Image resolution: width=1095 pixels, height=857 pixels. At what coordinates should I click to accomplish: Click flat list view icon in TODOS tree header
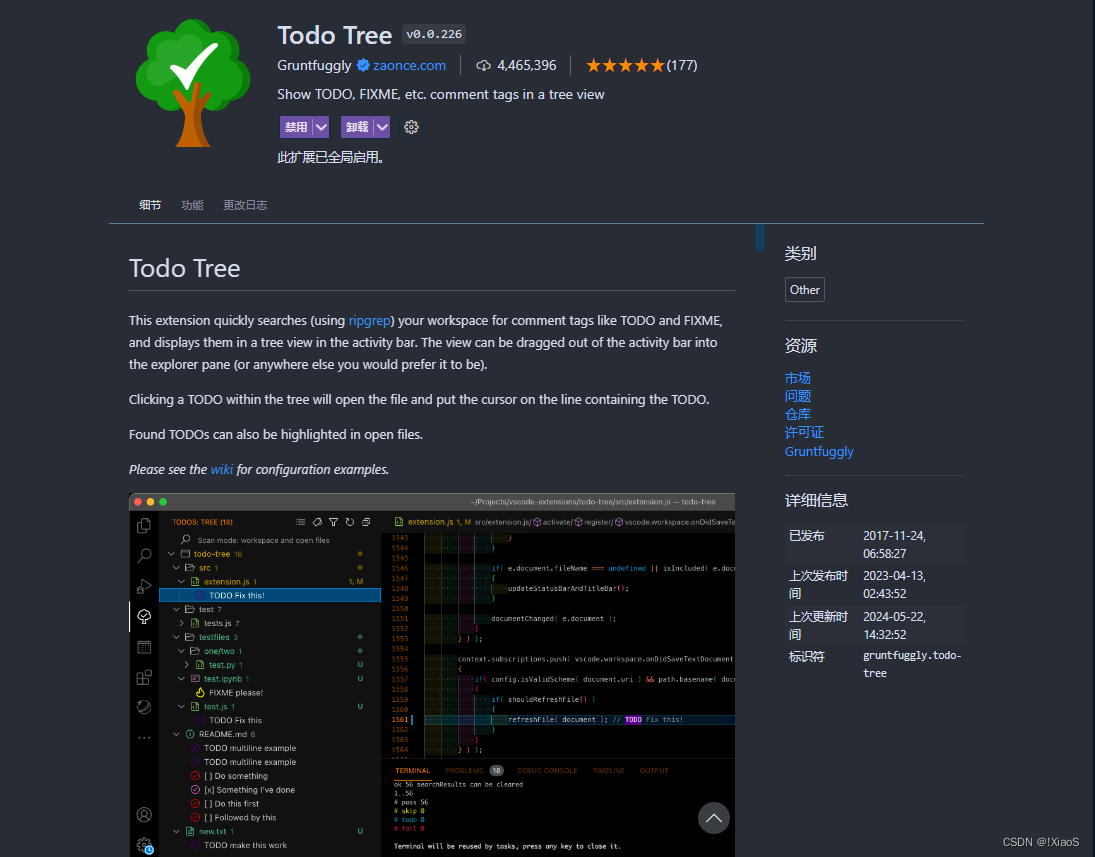pyautogui.click(x=300, y=522)
